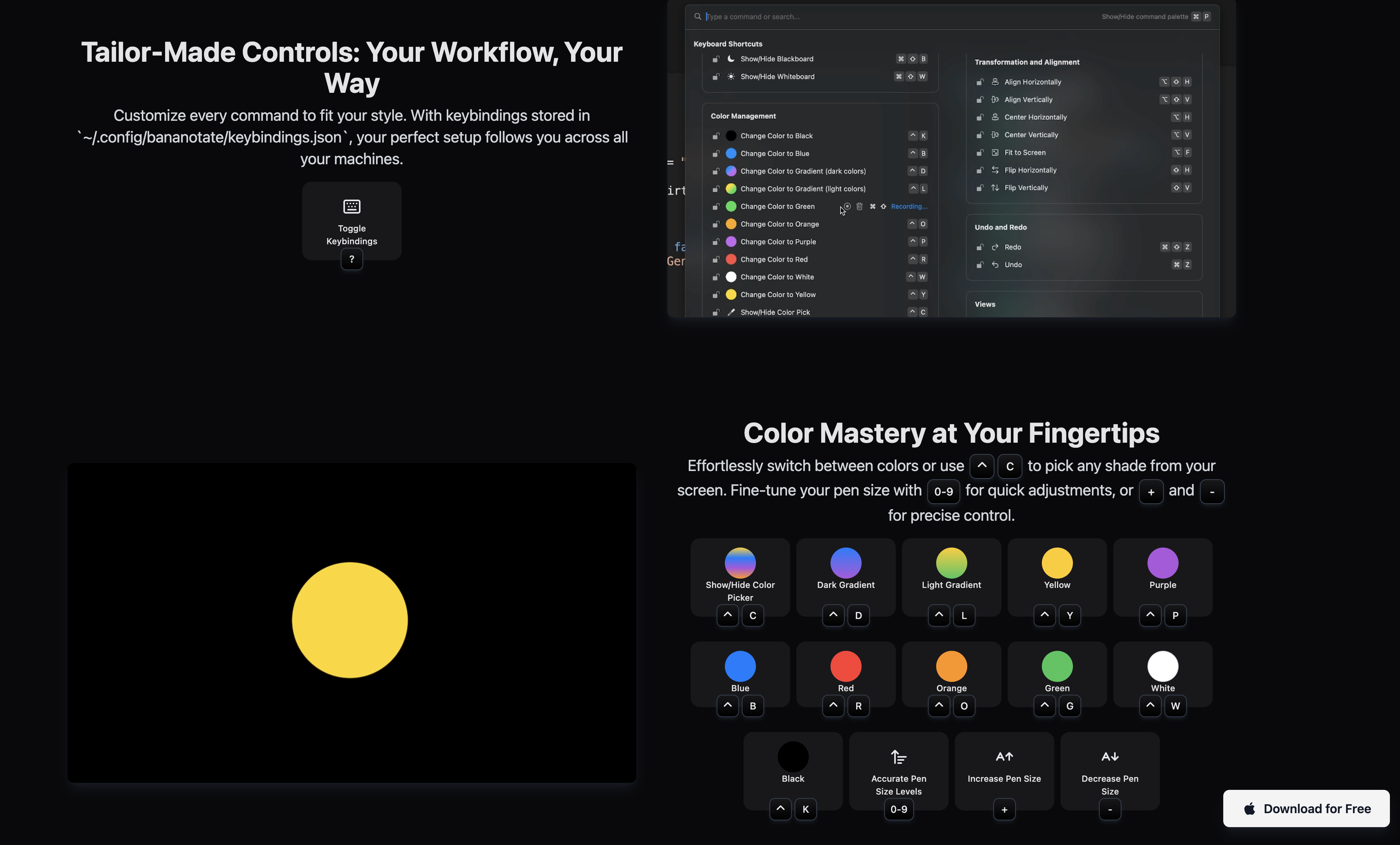Click the "Transformation and Alignment" heading
The image size is (1400, 845).
click(x=1027, y=62)
